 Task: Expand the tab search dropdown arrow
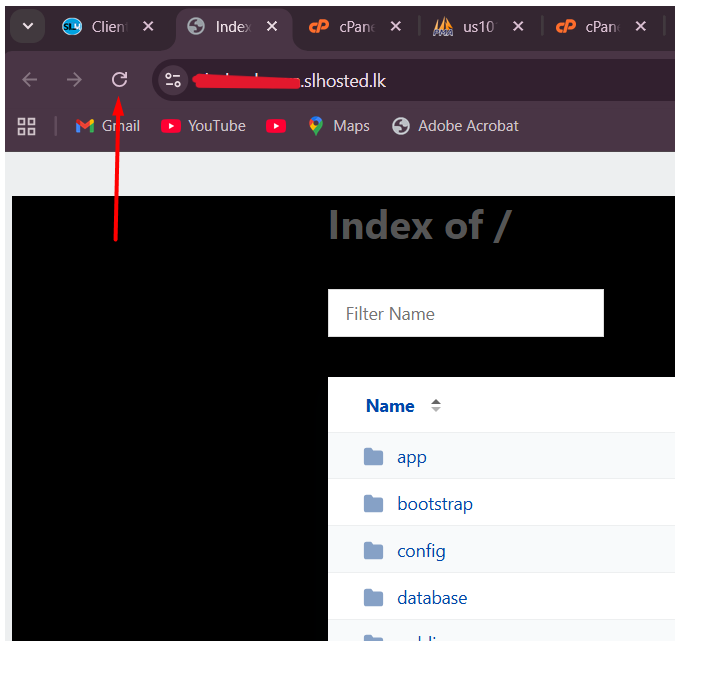click(27, 27)
